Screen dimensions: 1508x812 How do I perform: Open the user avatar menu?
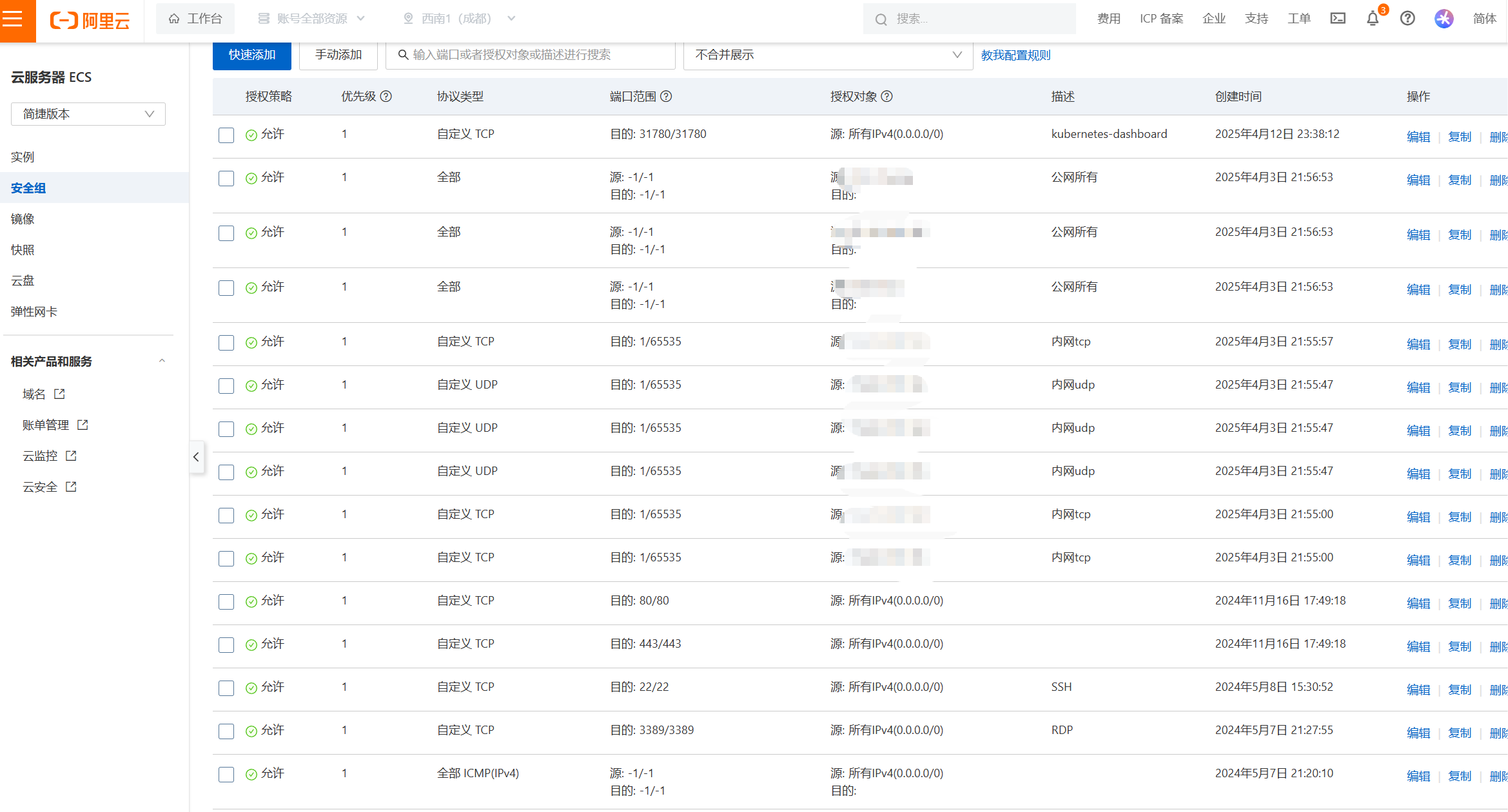[1444, 19]
